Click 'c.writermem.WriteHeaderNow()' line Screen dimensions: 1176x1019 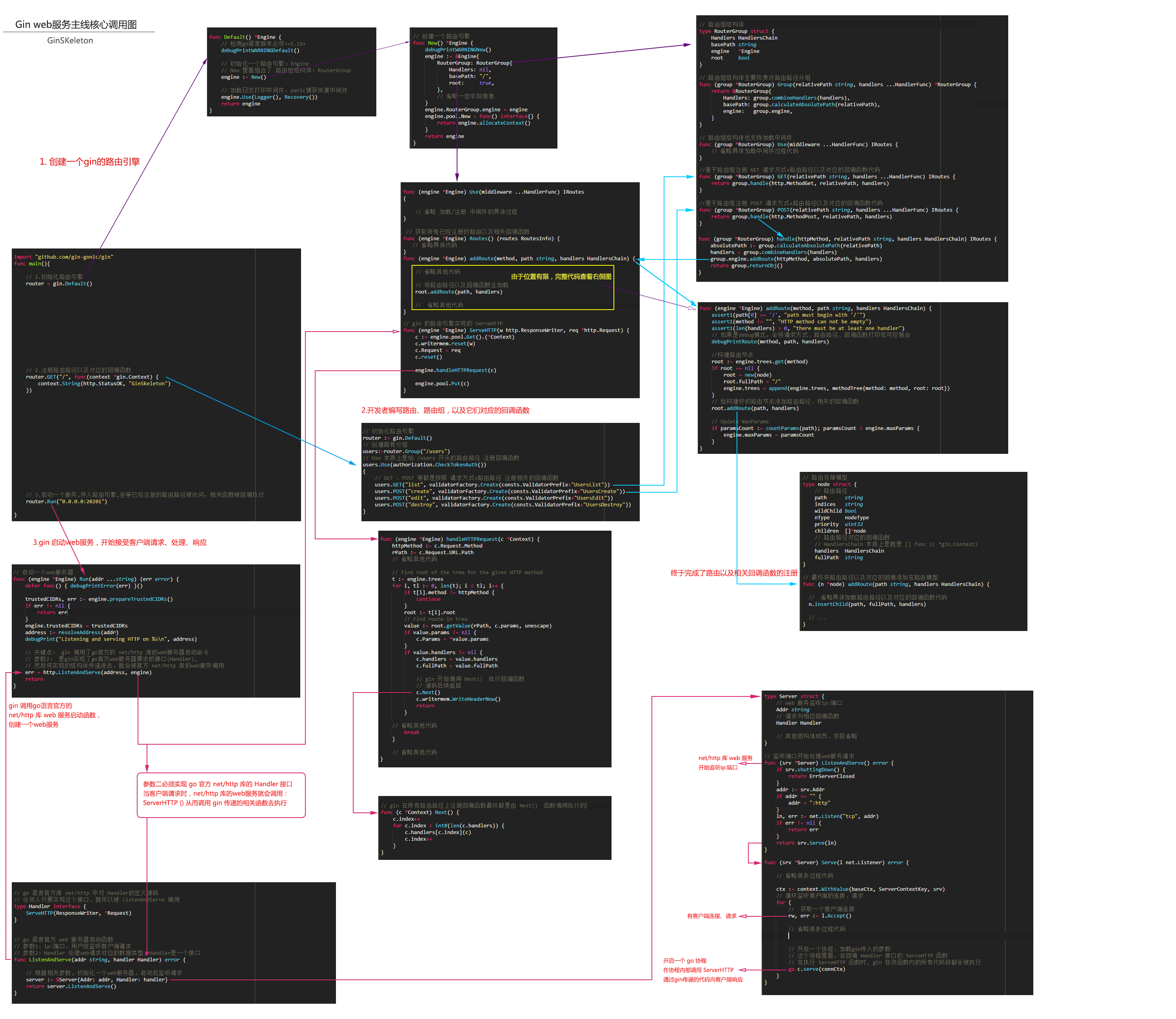click(x=458, y=699)
